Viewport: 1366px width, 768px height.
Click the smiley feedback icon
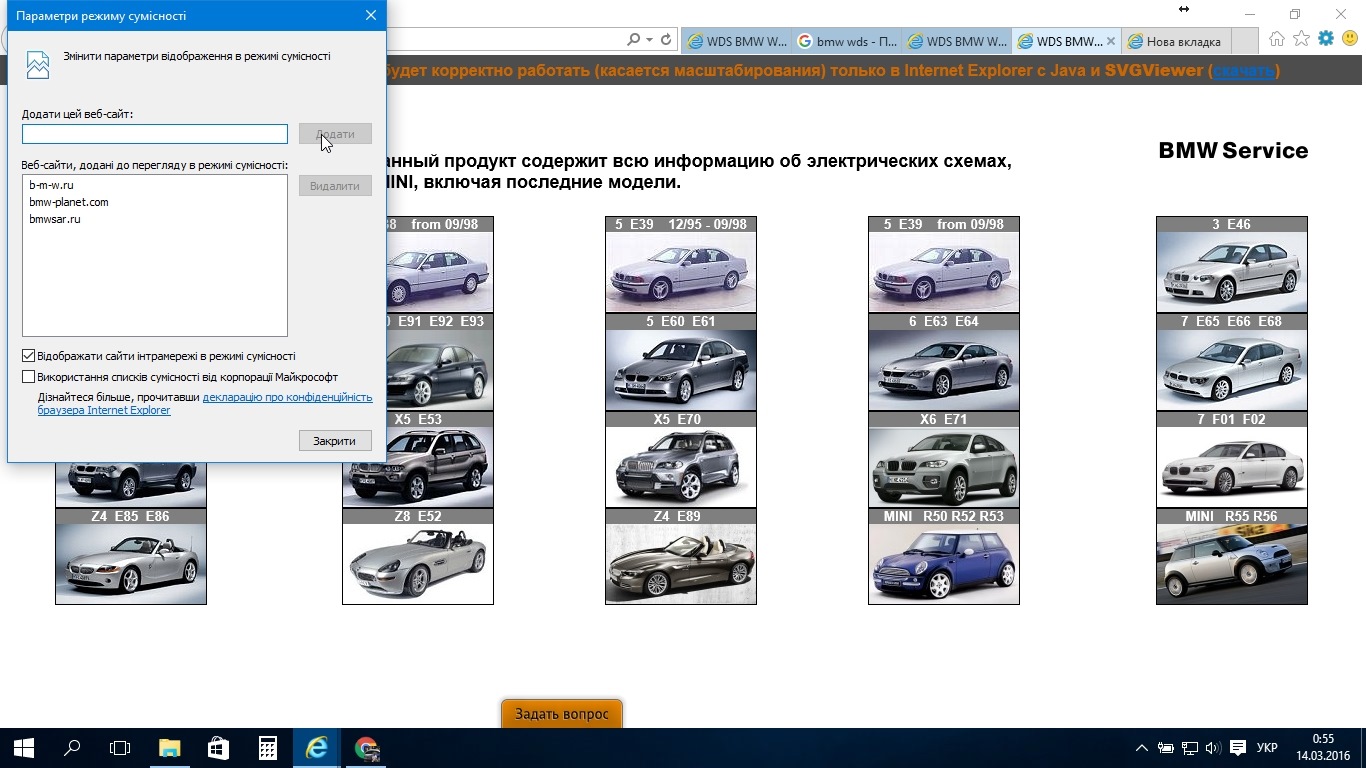coord(1350,39)
